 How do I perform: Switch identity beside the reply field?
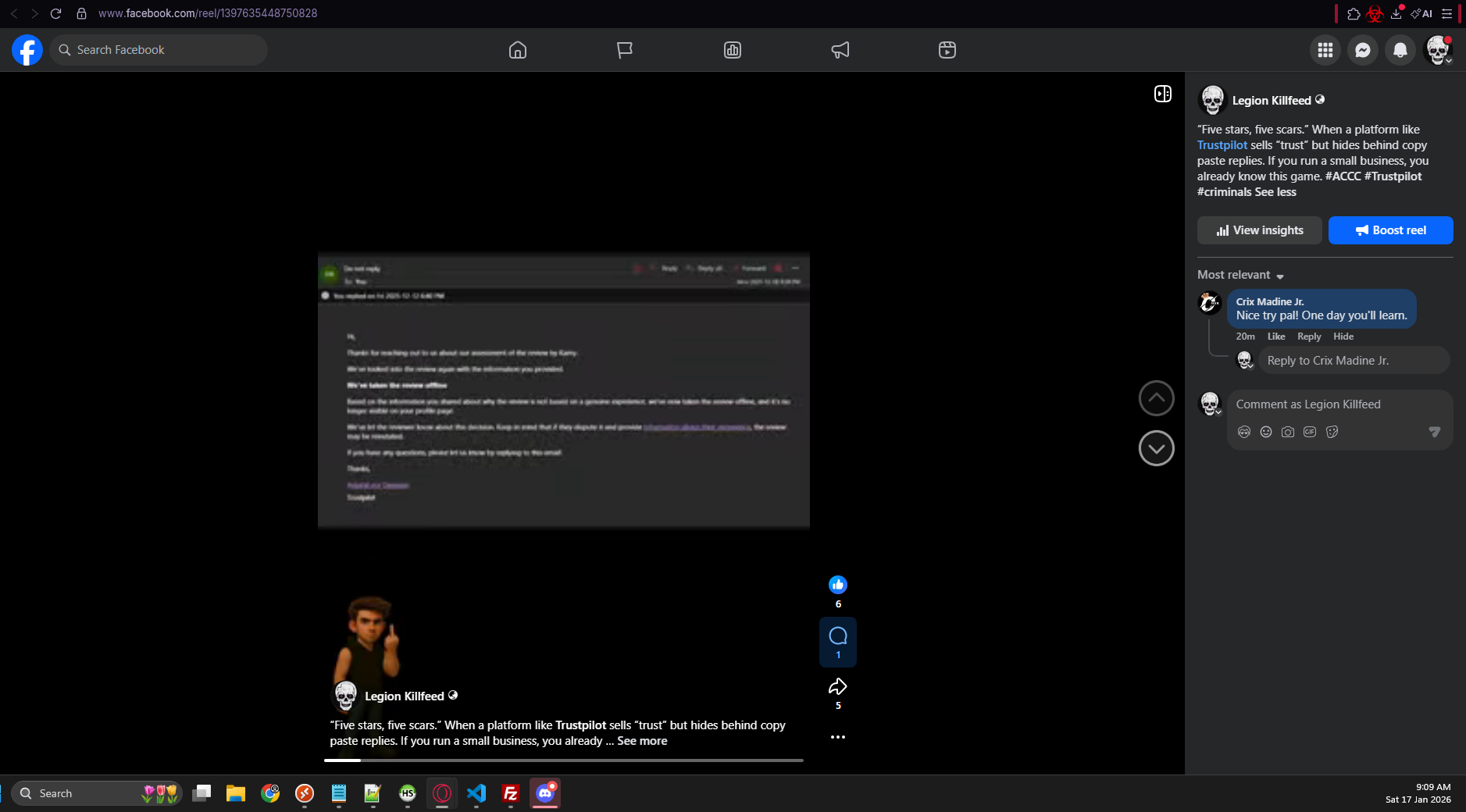[x=1245, y=360]
